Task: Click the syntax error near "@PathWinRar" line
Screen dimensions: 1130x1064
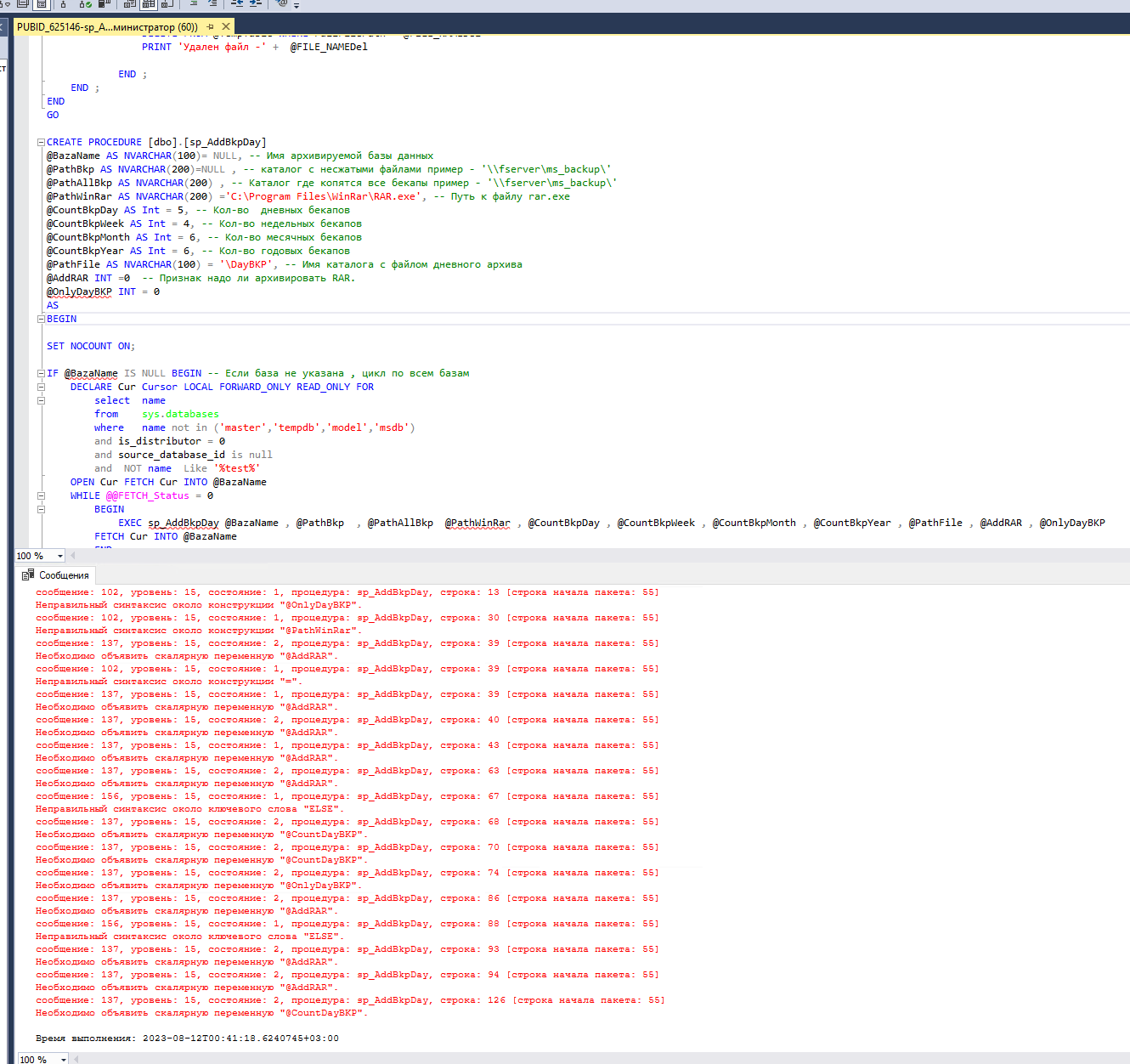Action: tap(199, 631)
